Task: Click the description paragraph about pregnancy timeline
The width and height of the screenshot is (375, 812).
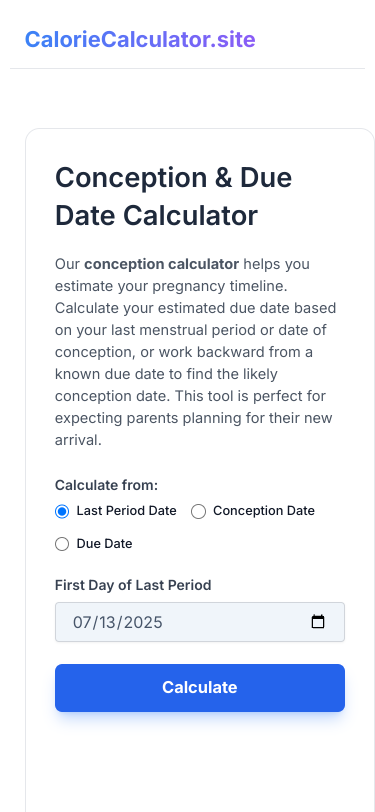Action: (196, 352)
